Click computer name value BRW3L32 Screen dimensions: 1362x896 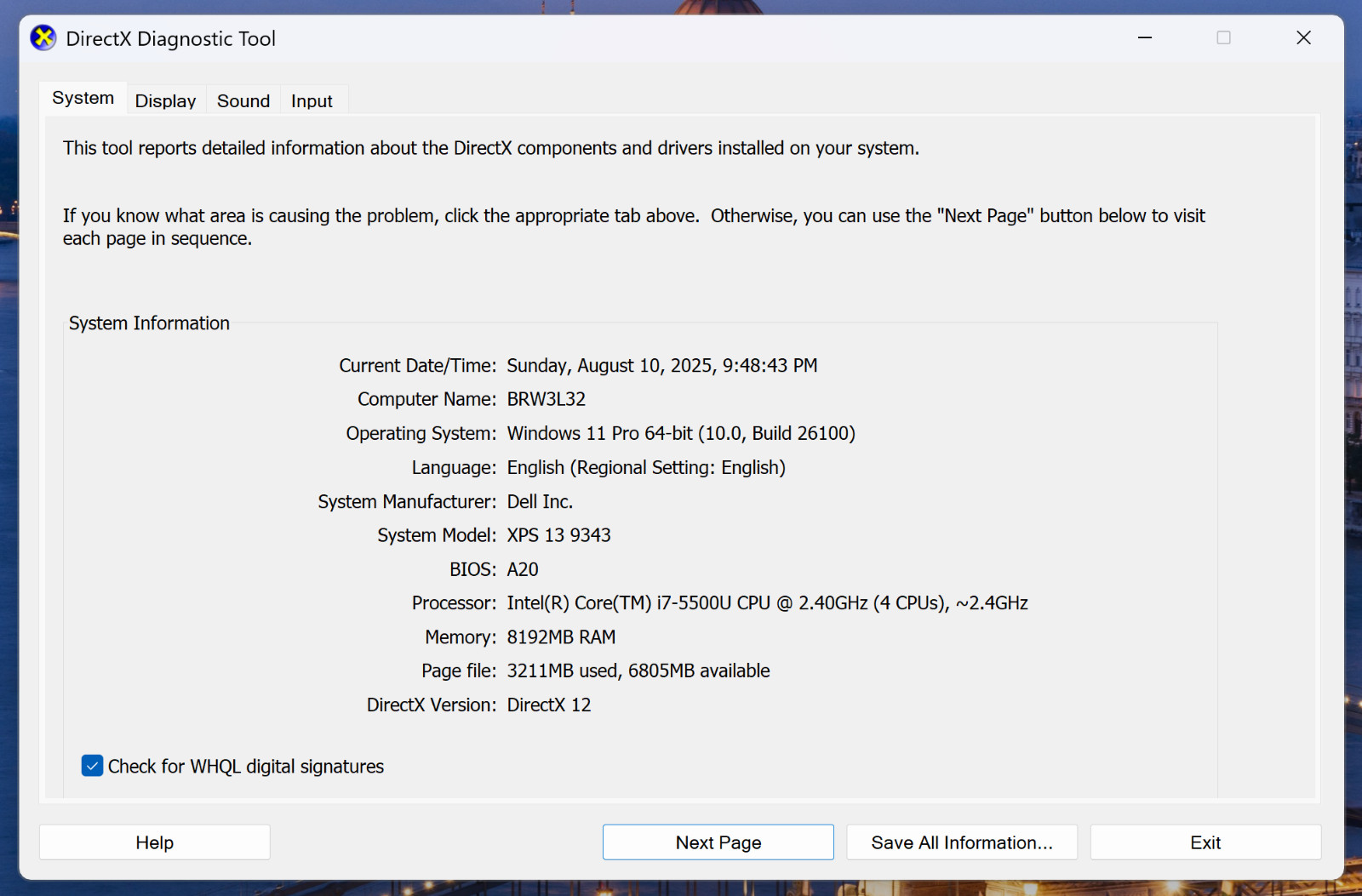(547, 399)
